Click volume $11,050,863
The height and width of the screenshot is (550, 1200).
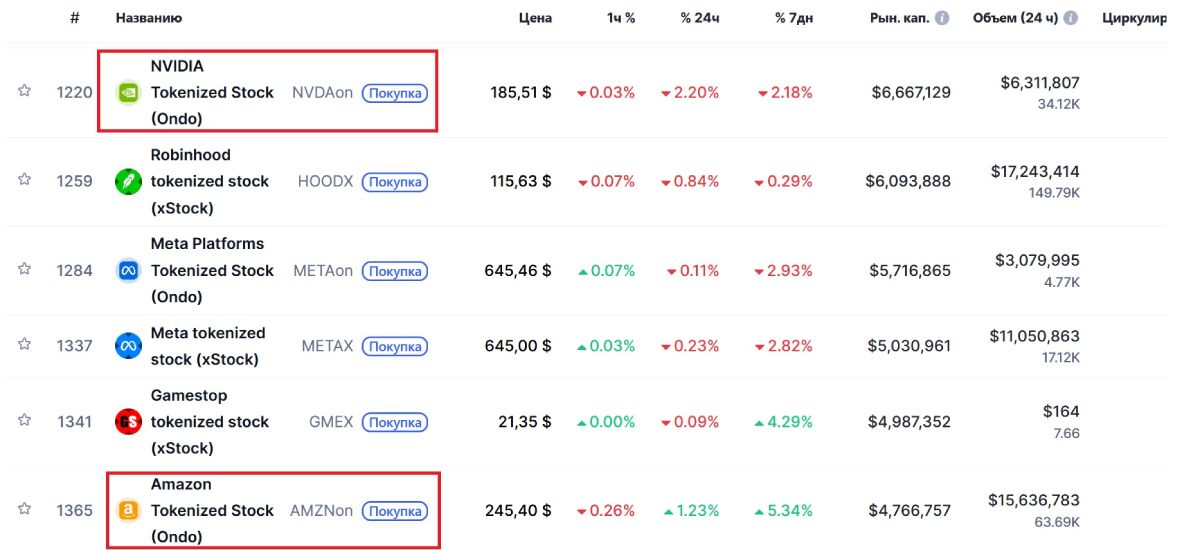(x=1035, y=337)
